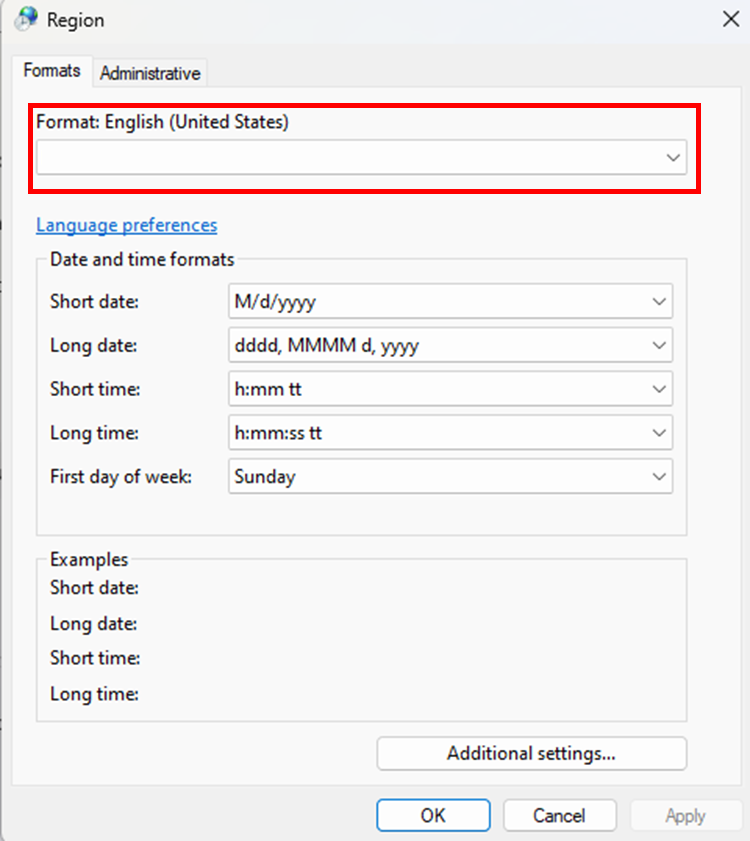Click the greyed-out Apply button

click(x=685, y=816)
